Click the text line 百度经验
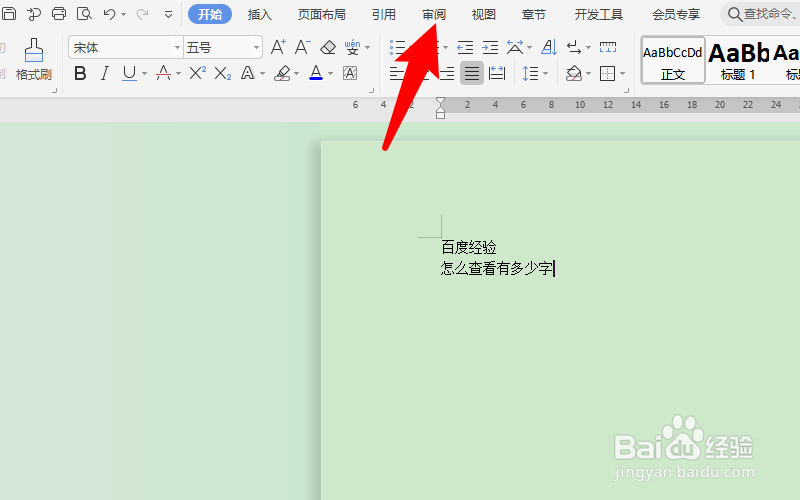Screen dimensions: 800x500 pyautogui.click(x=469, y=247)
